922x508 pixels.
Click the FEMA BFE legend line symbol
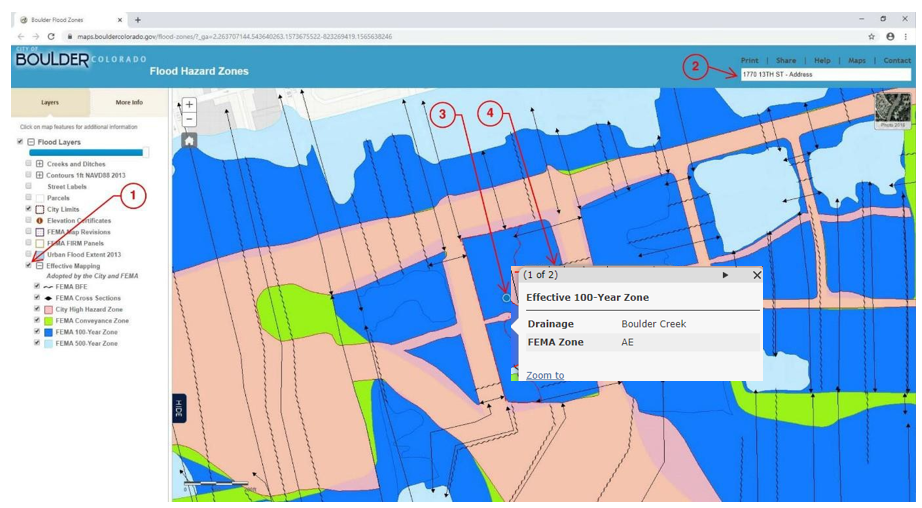point(48,287)
